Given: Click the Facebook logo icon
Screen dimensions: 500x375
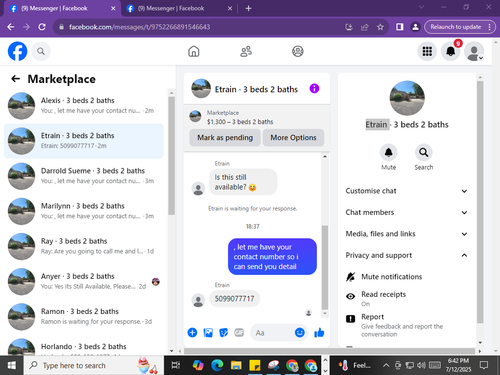Looking at the screenshot, I should point(17,51).
